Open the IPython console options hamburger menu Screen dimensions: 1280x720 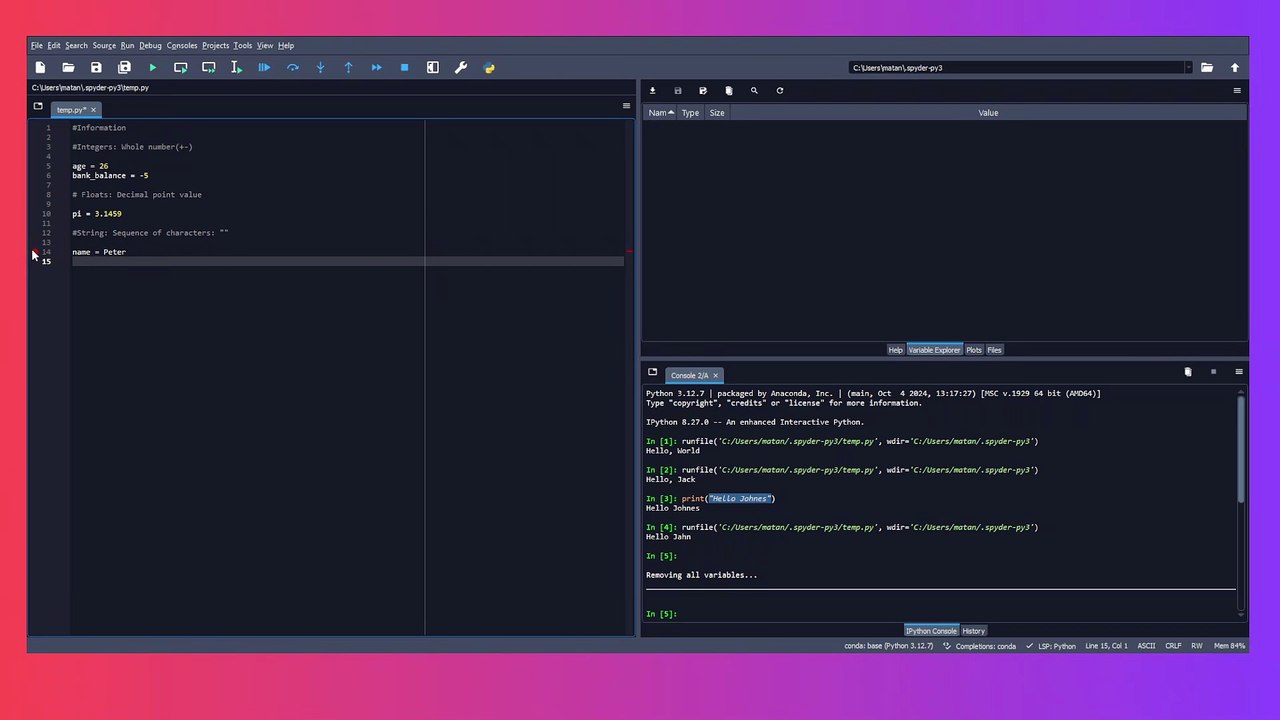pos(1238,372)
